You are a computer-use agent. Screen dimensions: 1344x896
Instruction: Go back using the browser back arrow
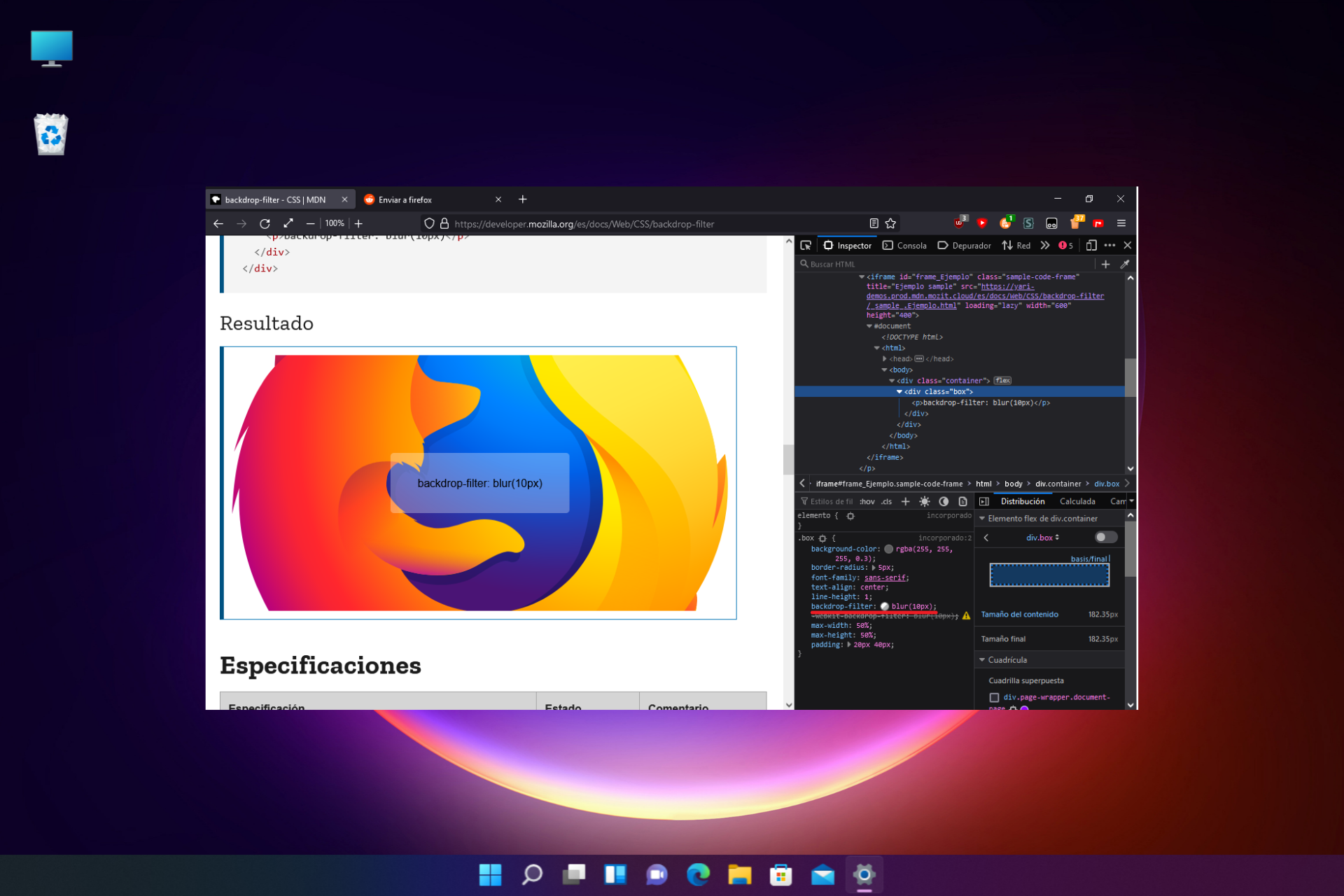(218, 224)
